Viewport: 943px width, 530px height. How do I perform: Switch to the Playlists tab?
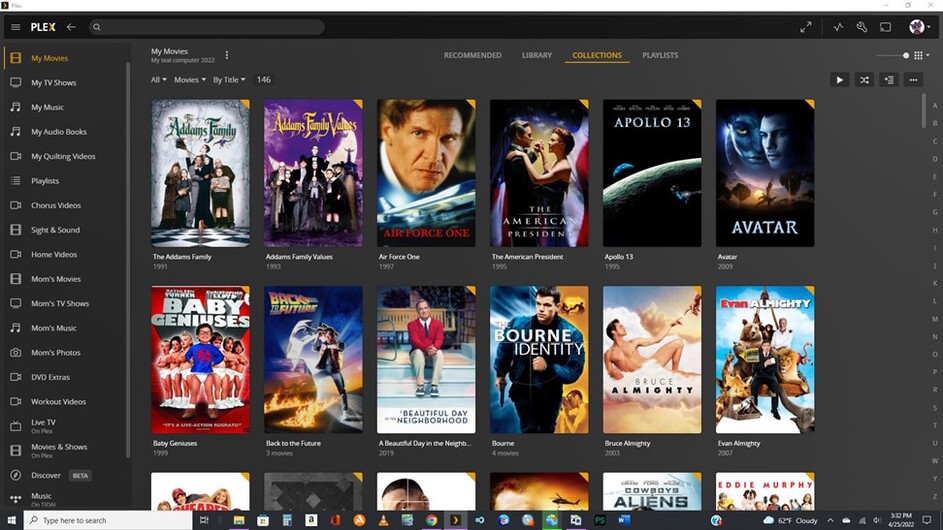(x=660, y=55)
